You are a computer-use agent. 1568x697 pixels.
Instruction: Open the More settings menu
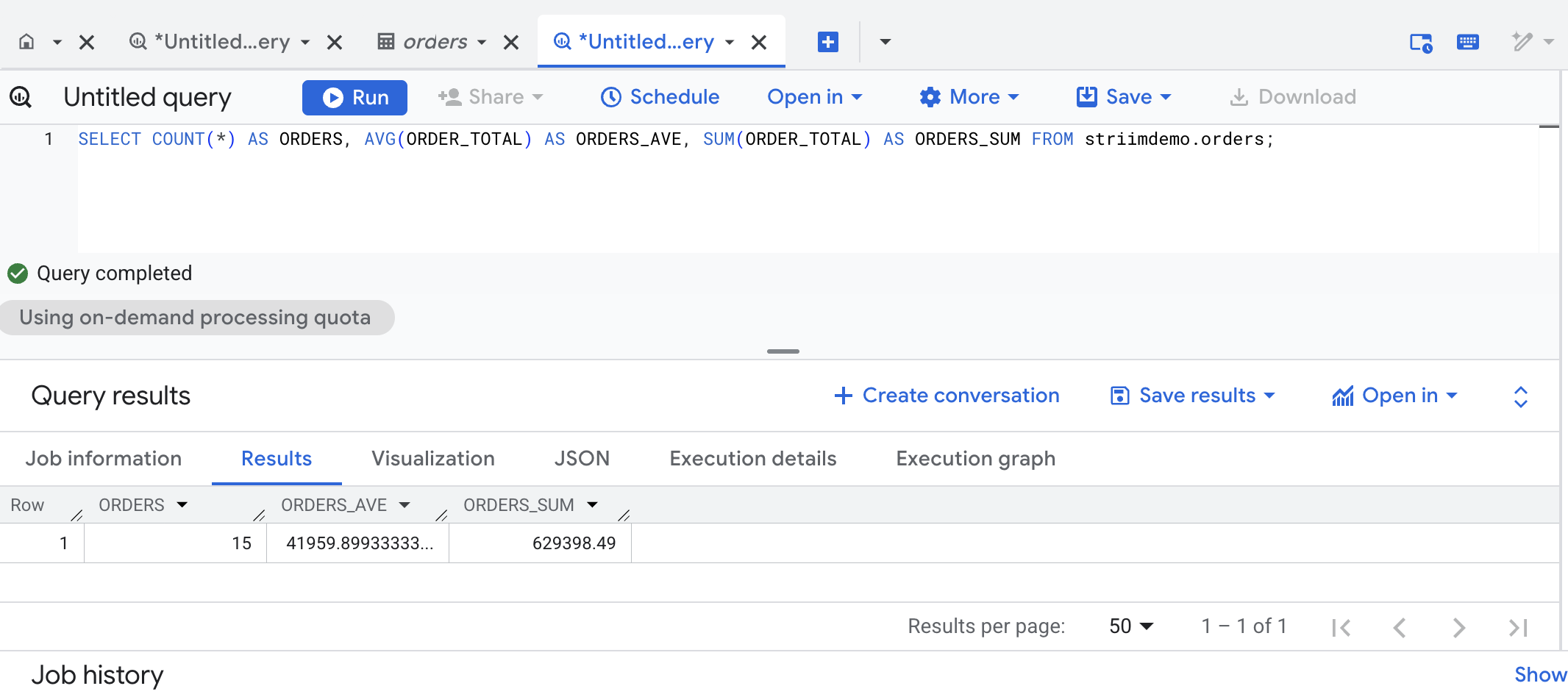(969, 96)
